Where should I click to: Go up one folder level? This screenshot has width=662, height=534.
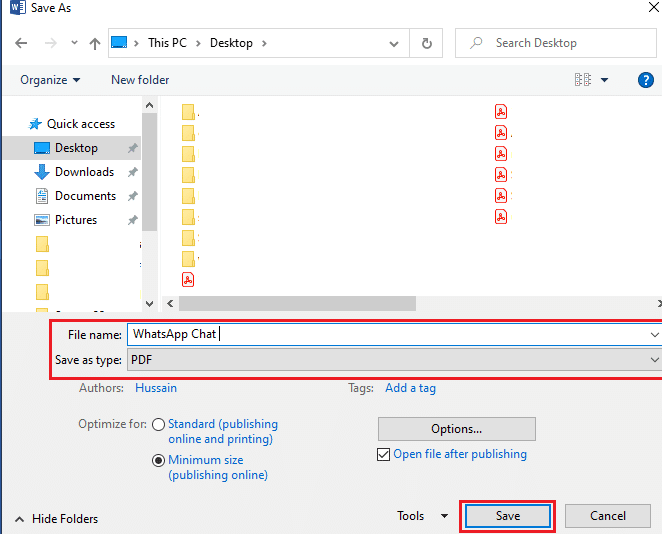[94, 44]
